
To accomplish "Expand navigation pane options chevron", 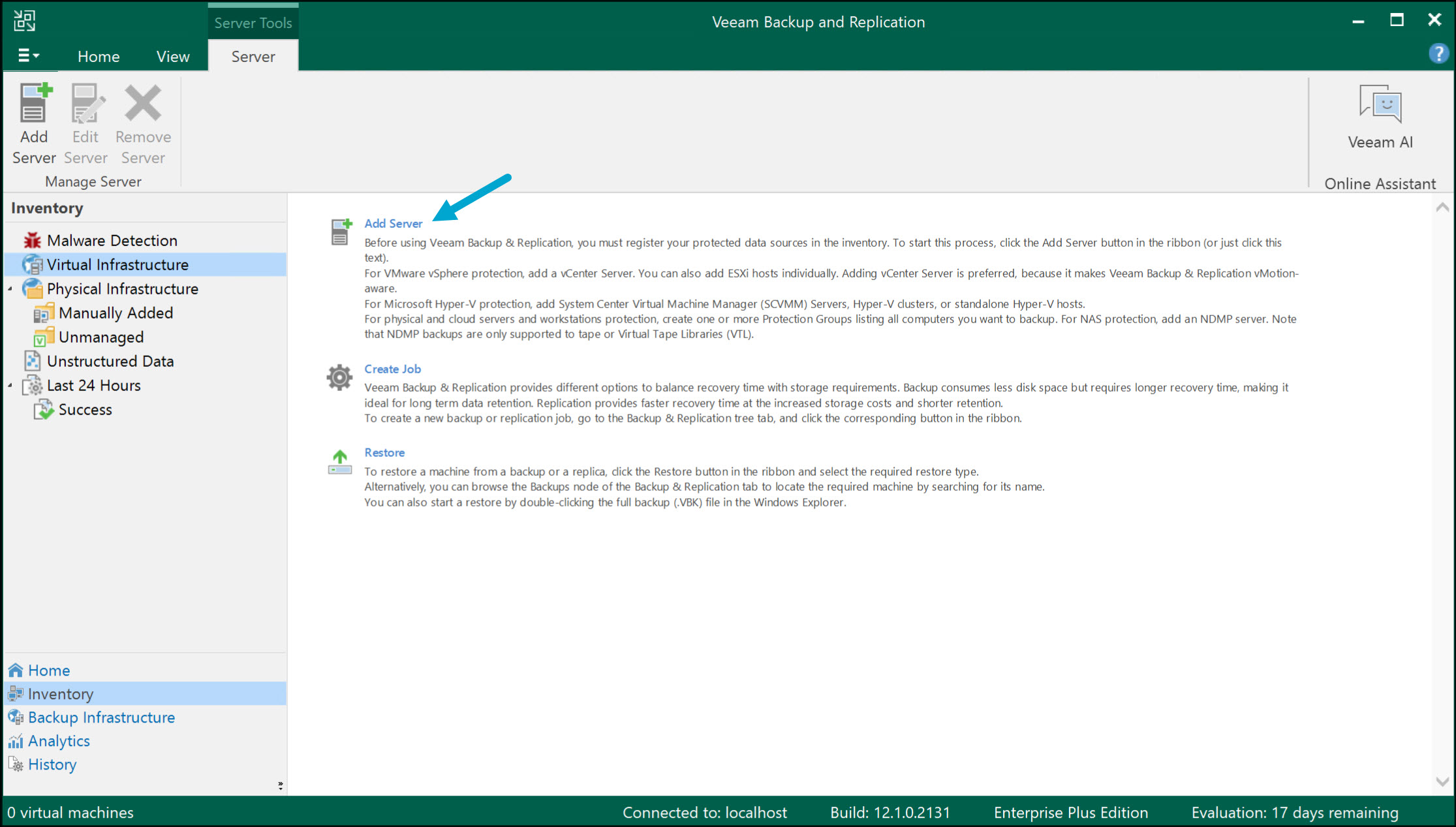I will (x=281, y=785).
